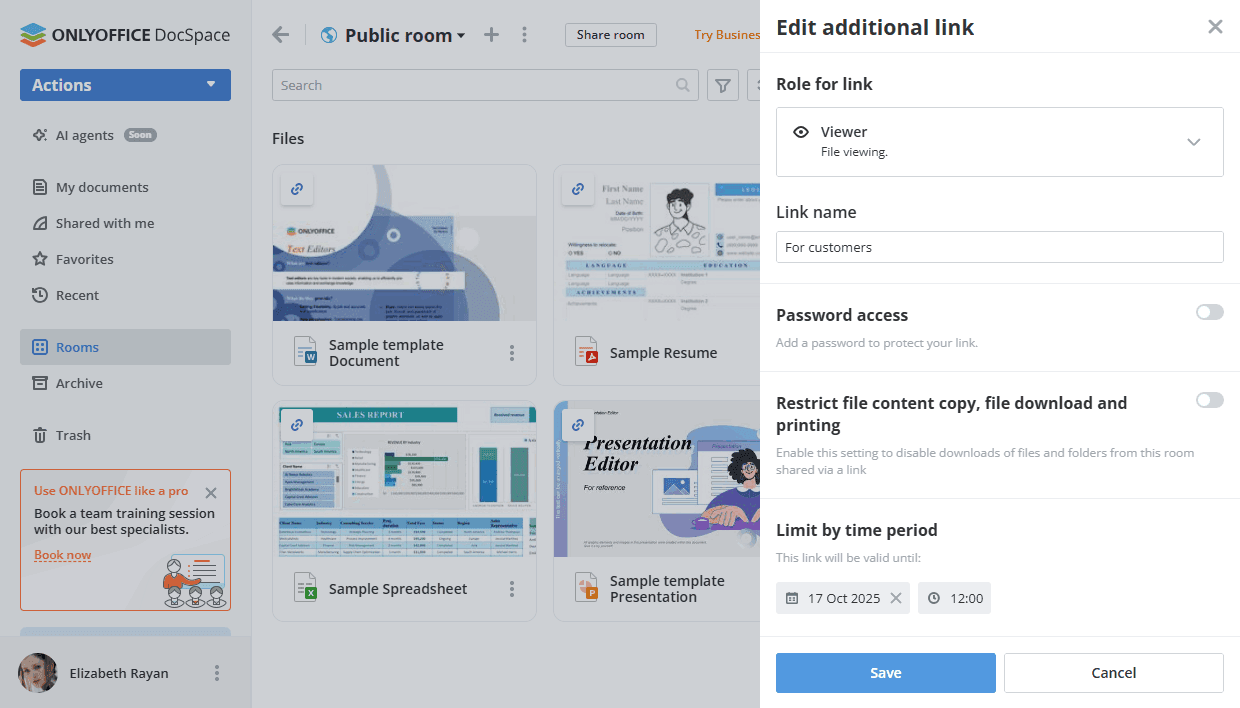Click the Link name input field
The height and width of the screenshot is (708, 1240).
tap(999, 247)
